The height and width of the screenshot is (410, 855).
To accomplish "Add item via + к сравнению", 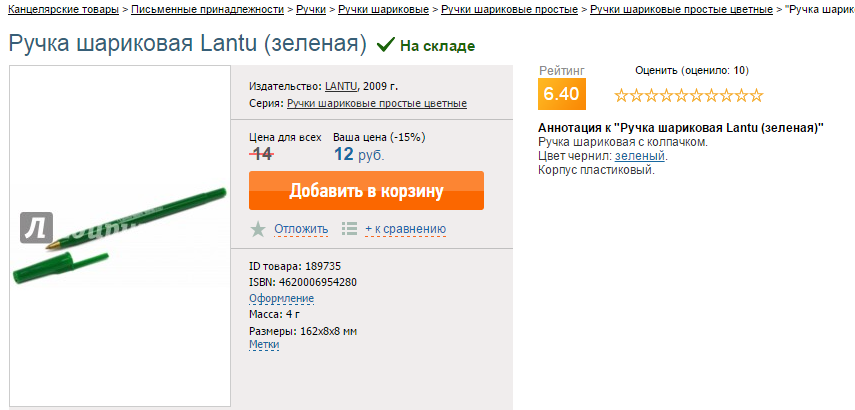I will [x=406, y=229].
